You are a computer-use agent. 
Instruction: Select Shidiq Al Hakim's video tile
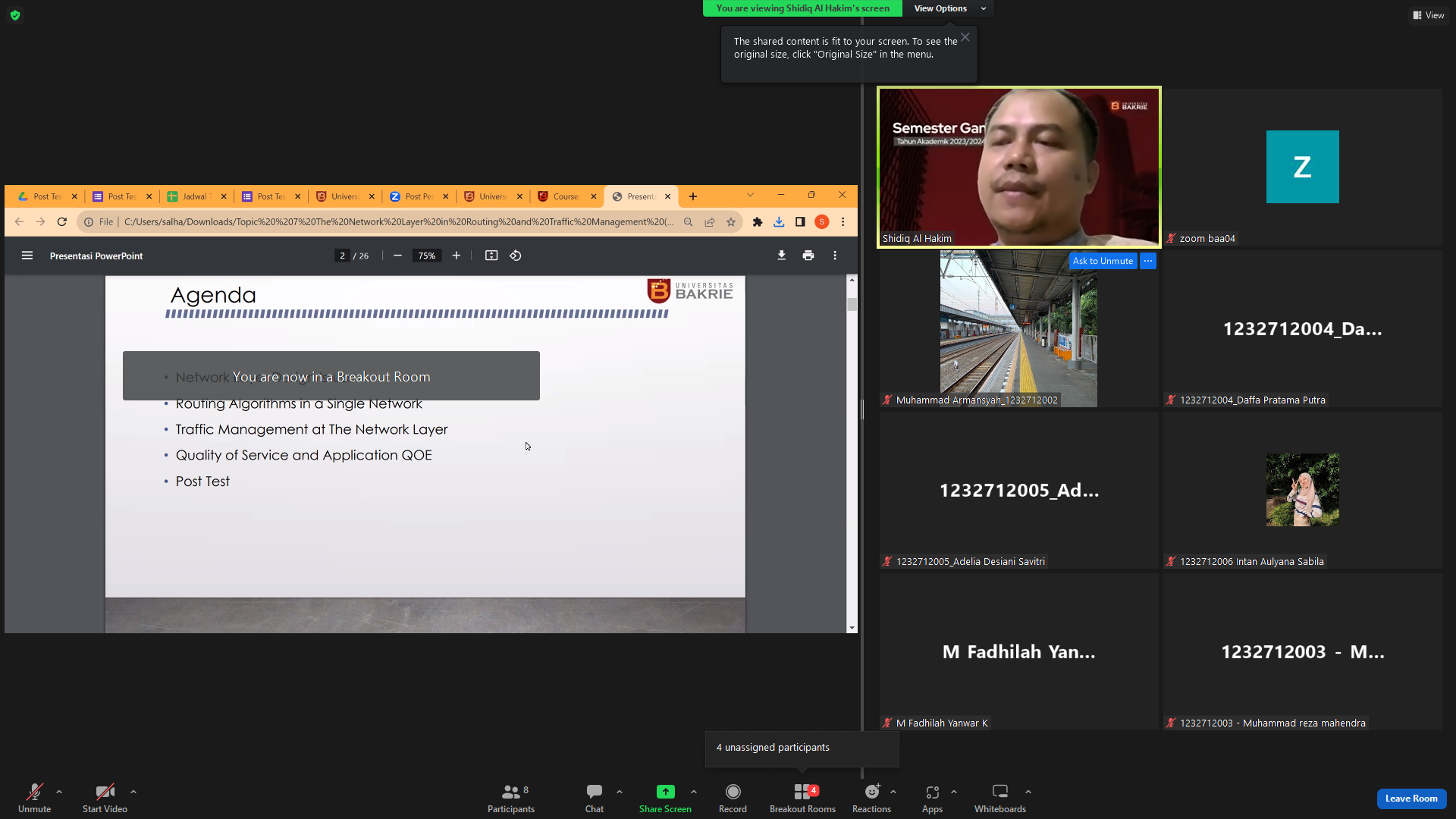click(1018, 167)
